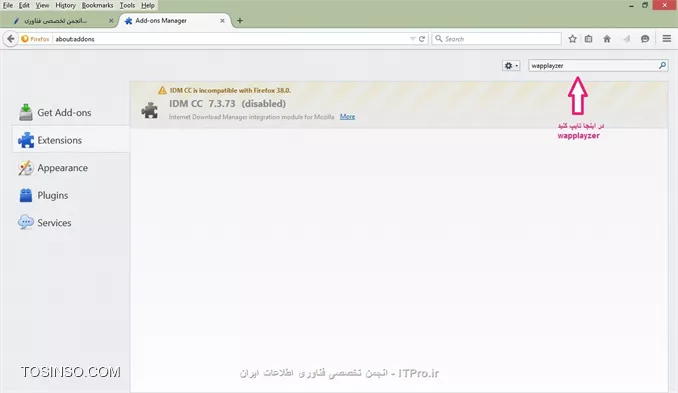The height and width of the screenshot is (393, 678).
Task: Open the File menu
Action: 8,5
